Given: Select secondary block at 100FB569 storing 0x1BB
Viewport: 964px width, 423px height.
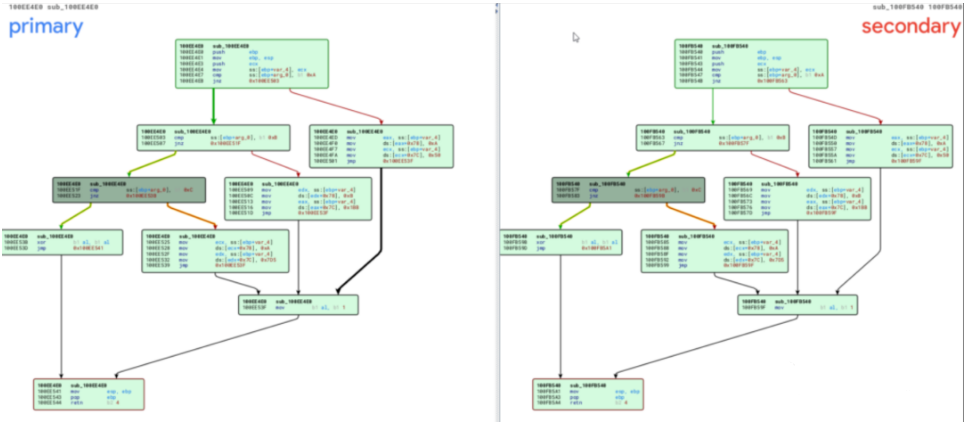Looking at the screenshot, I should [797, 199].
